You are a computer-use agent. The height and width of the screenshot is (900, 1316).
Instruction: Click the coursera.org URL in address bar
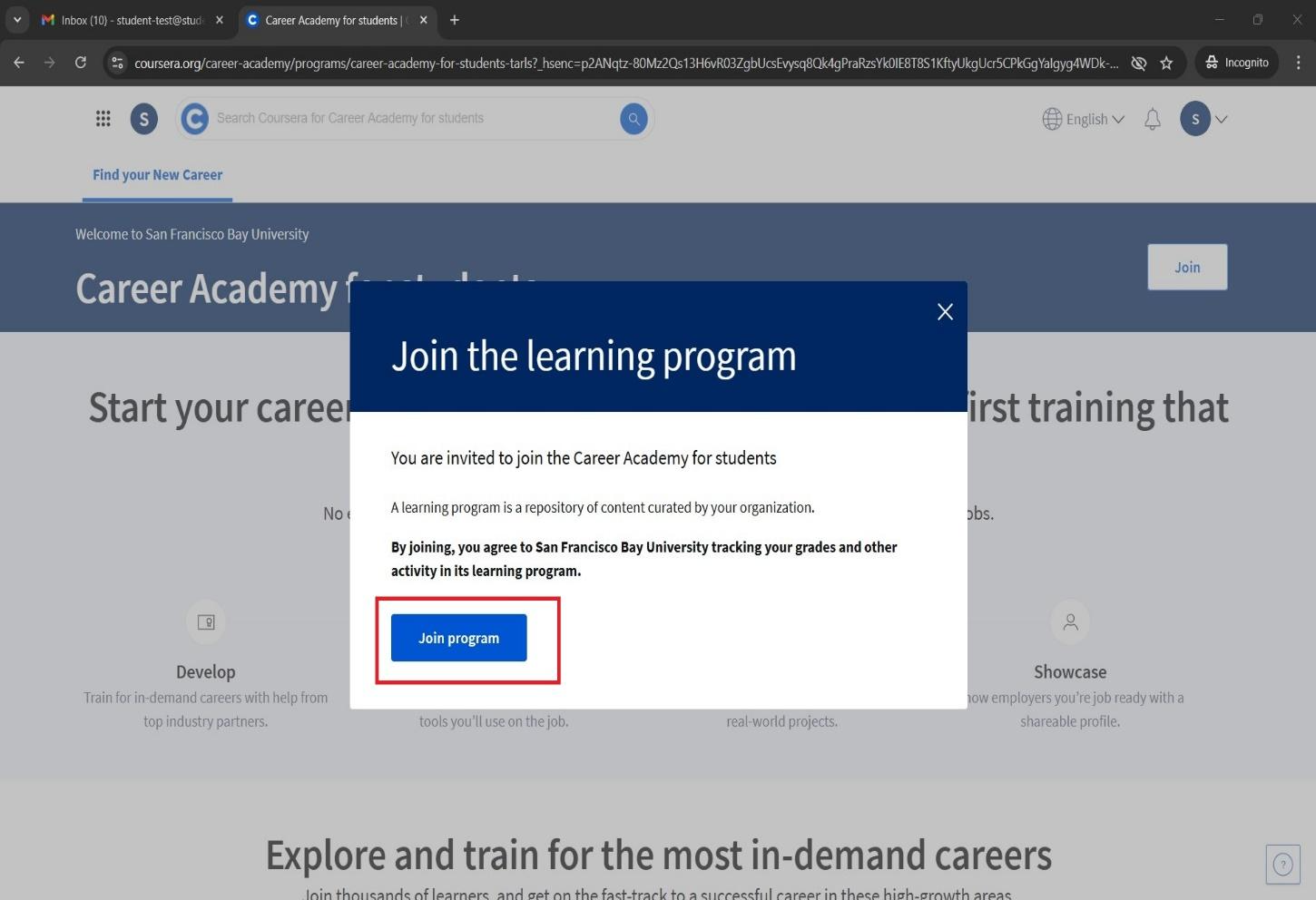click(626, 63)
